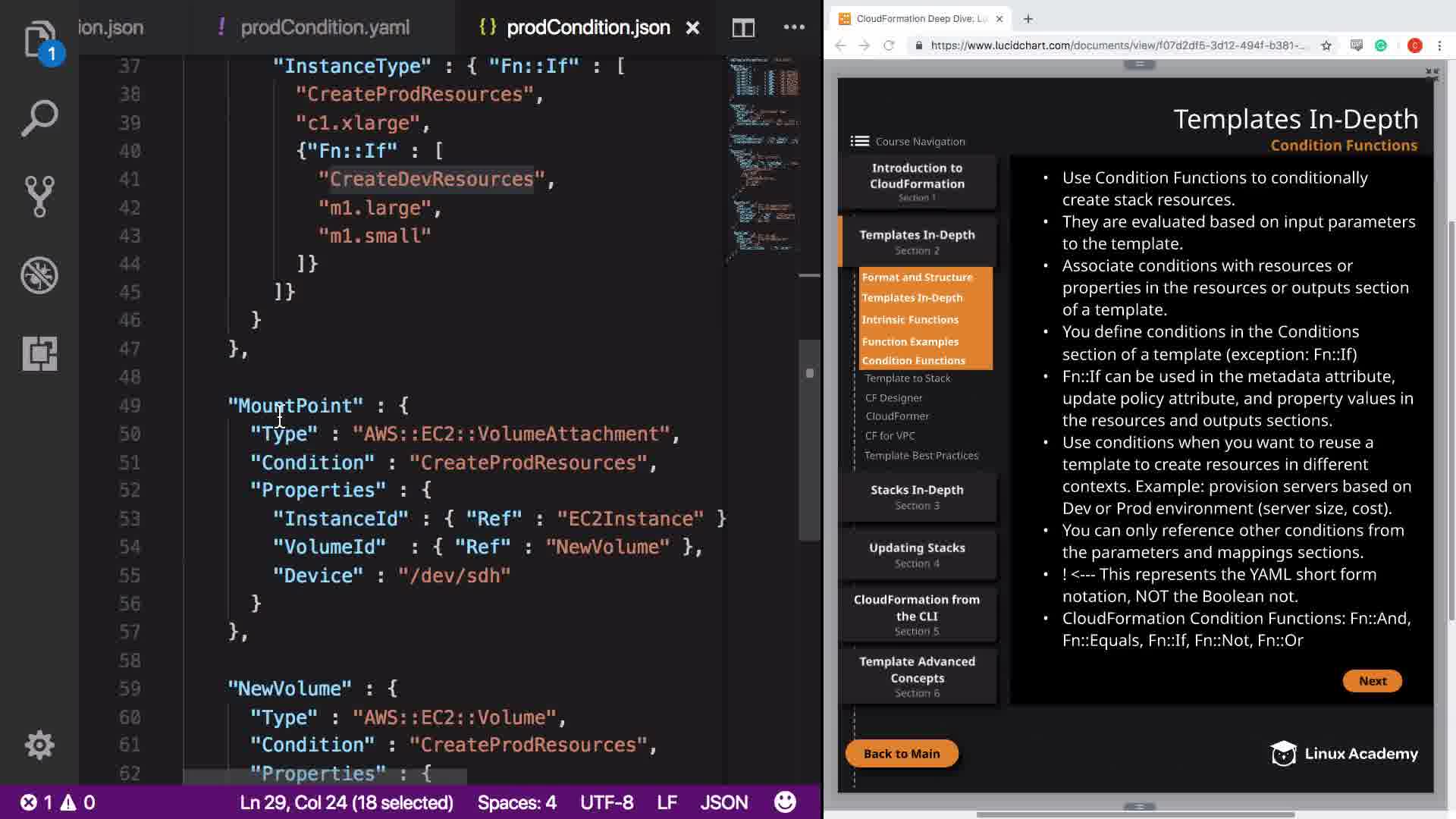Toggle Course Navigation hamburger menu
The image size is (1456, 819).
[x=859, y=141]
